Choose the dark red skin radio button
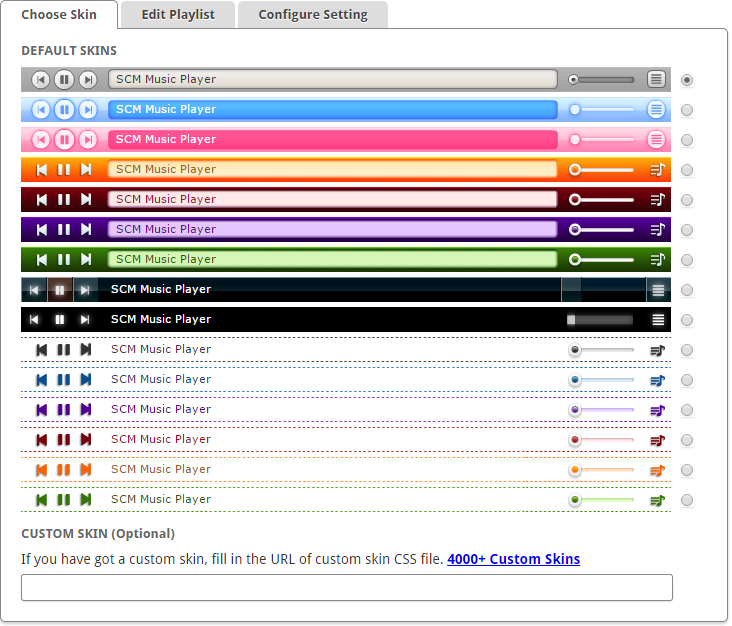 687,200
